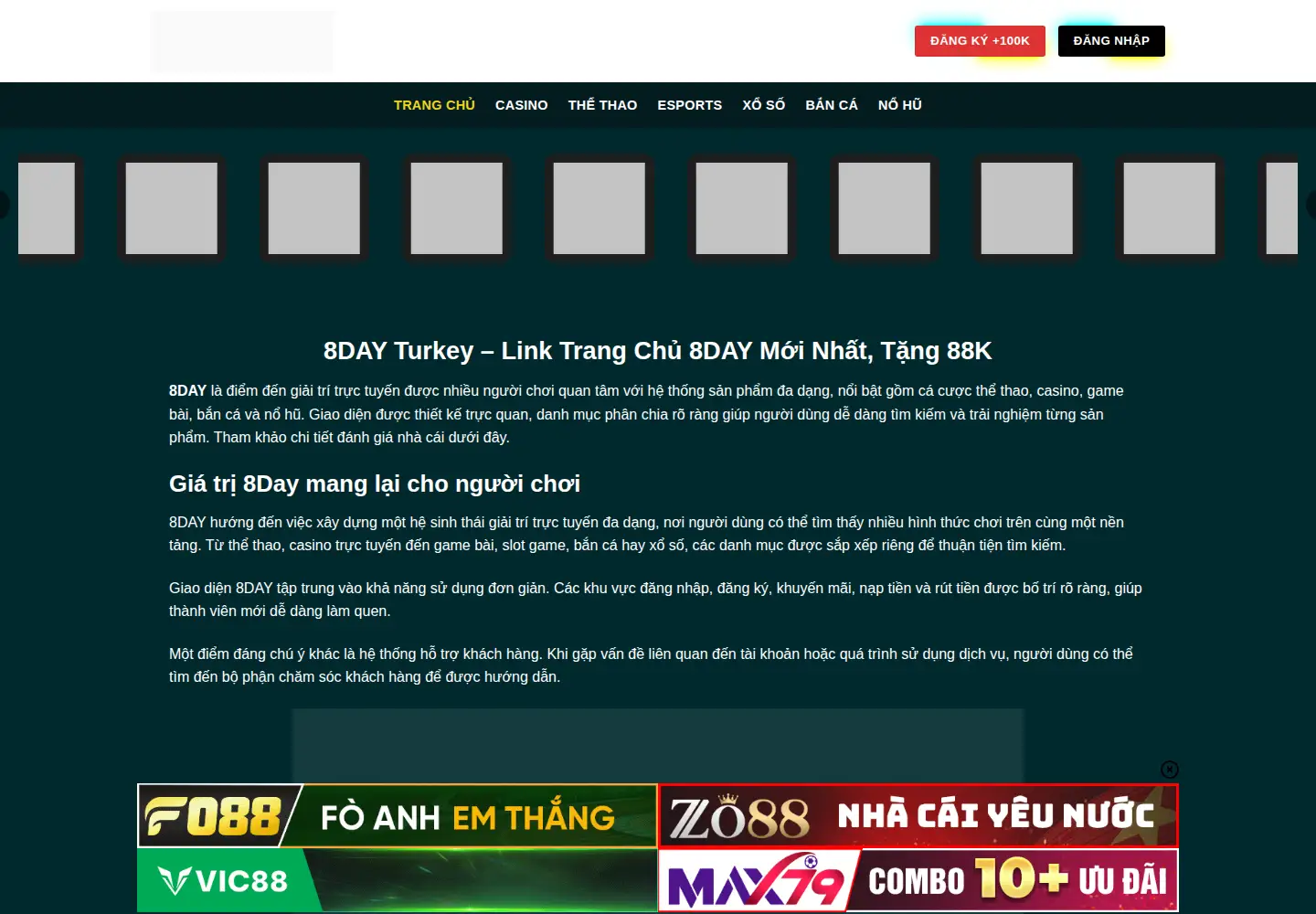Open the NỔ HŨ menu item

[x=900, y=105]
